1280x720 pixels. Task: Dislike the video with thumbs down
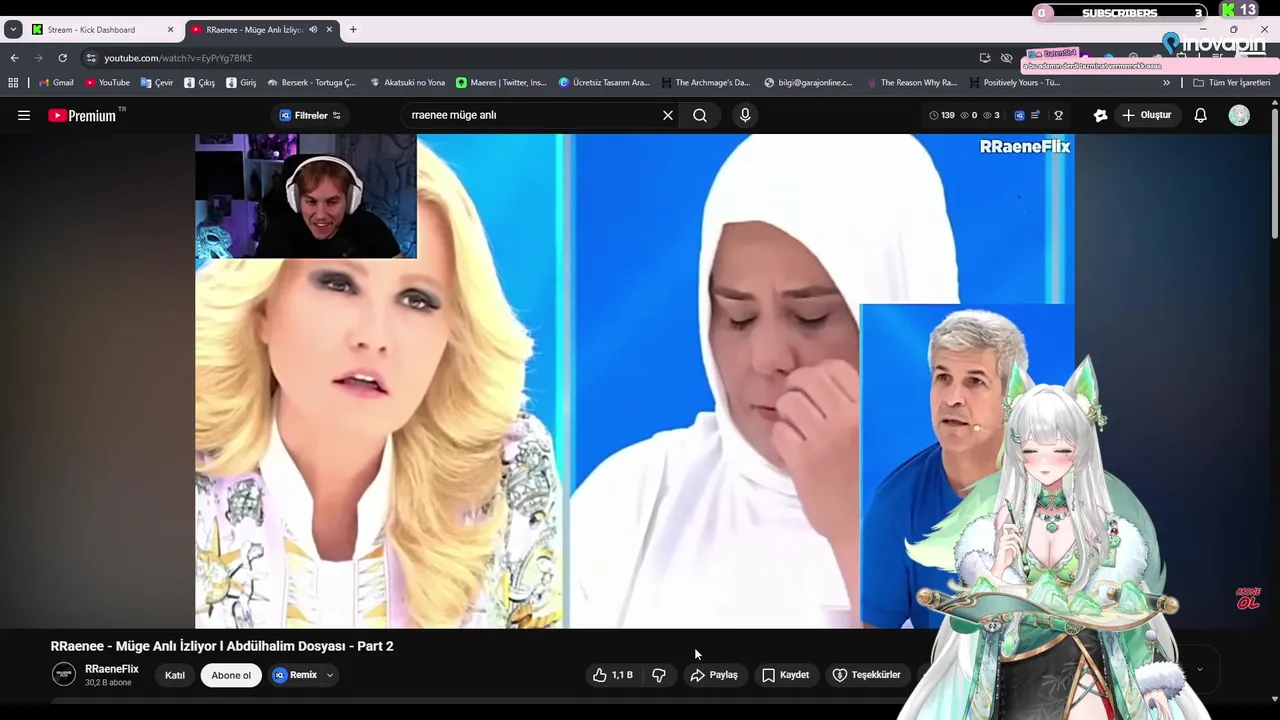(x=659, y=675)
